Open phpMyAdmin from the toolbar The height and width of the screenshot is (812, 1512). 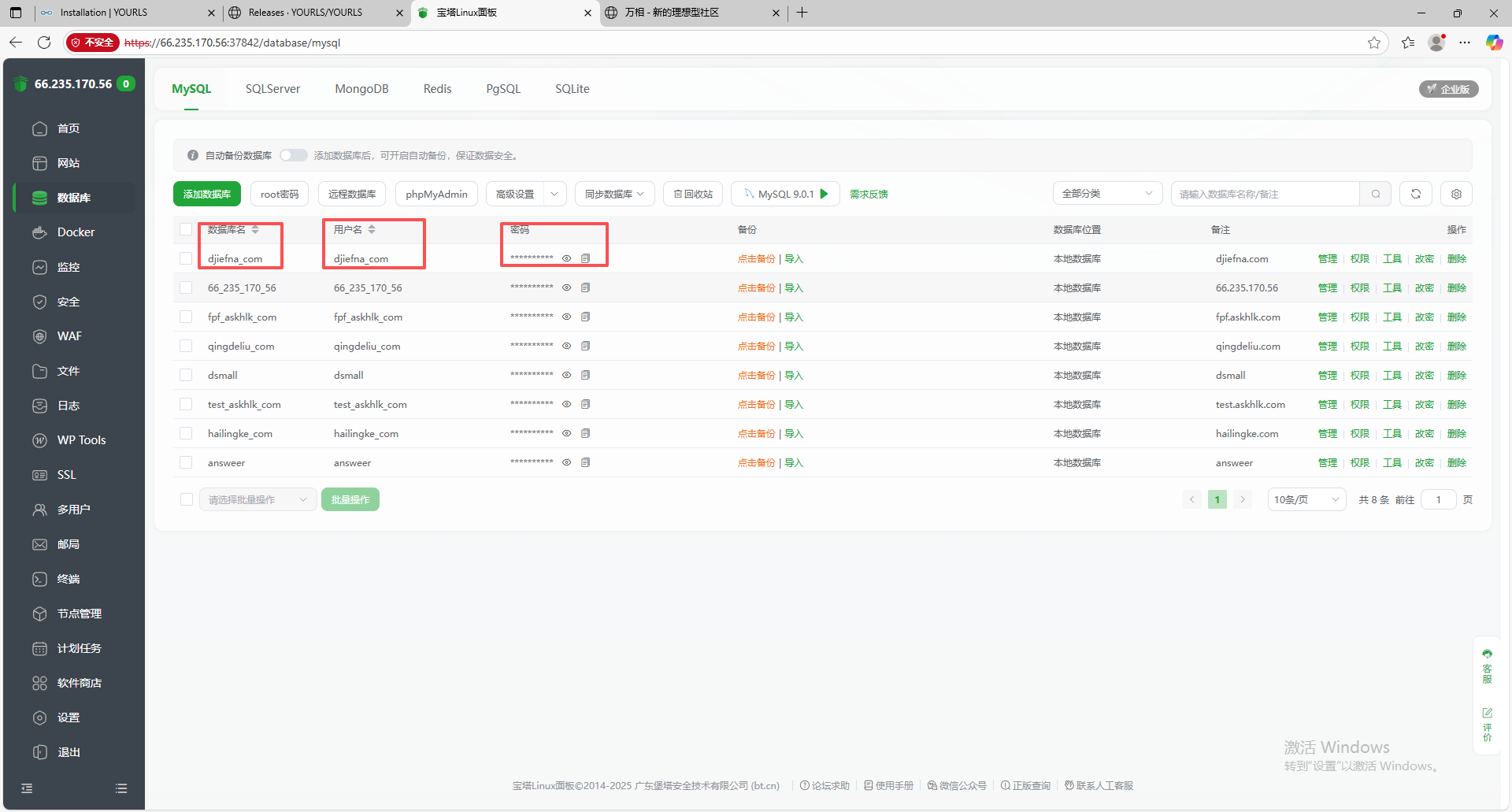pos(436,194)
